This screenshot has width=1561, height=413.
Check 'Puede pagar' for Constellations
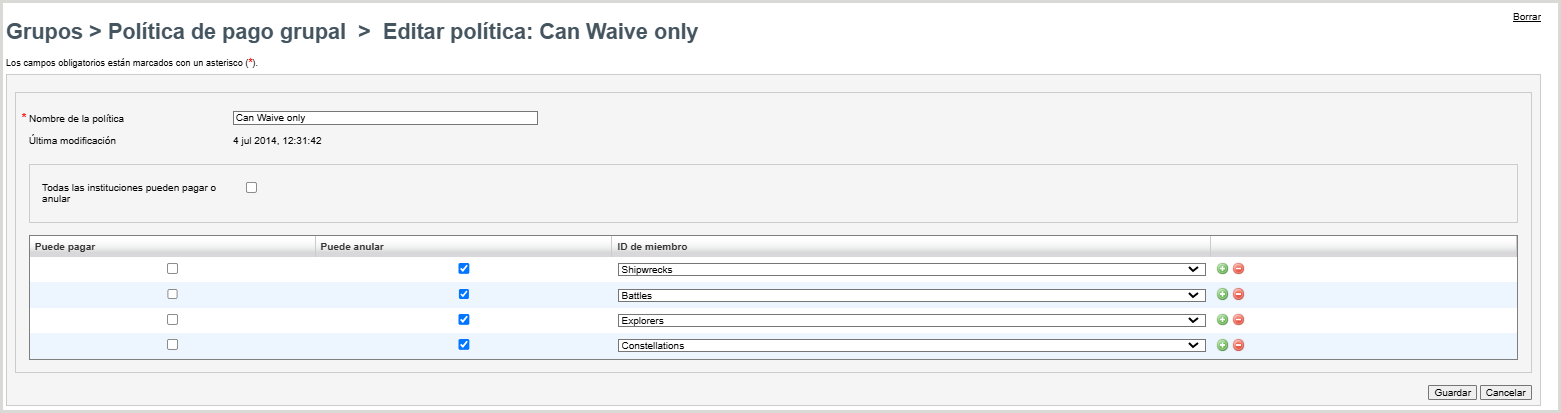coord(172,345)
